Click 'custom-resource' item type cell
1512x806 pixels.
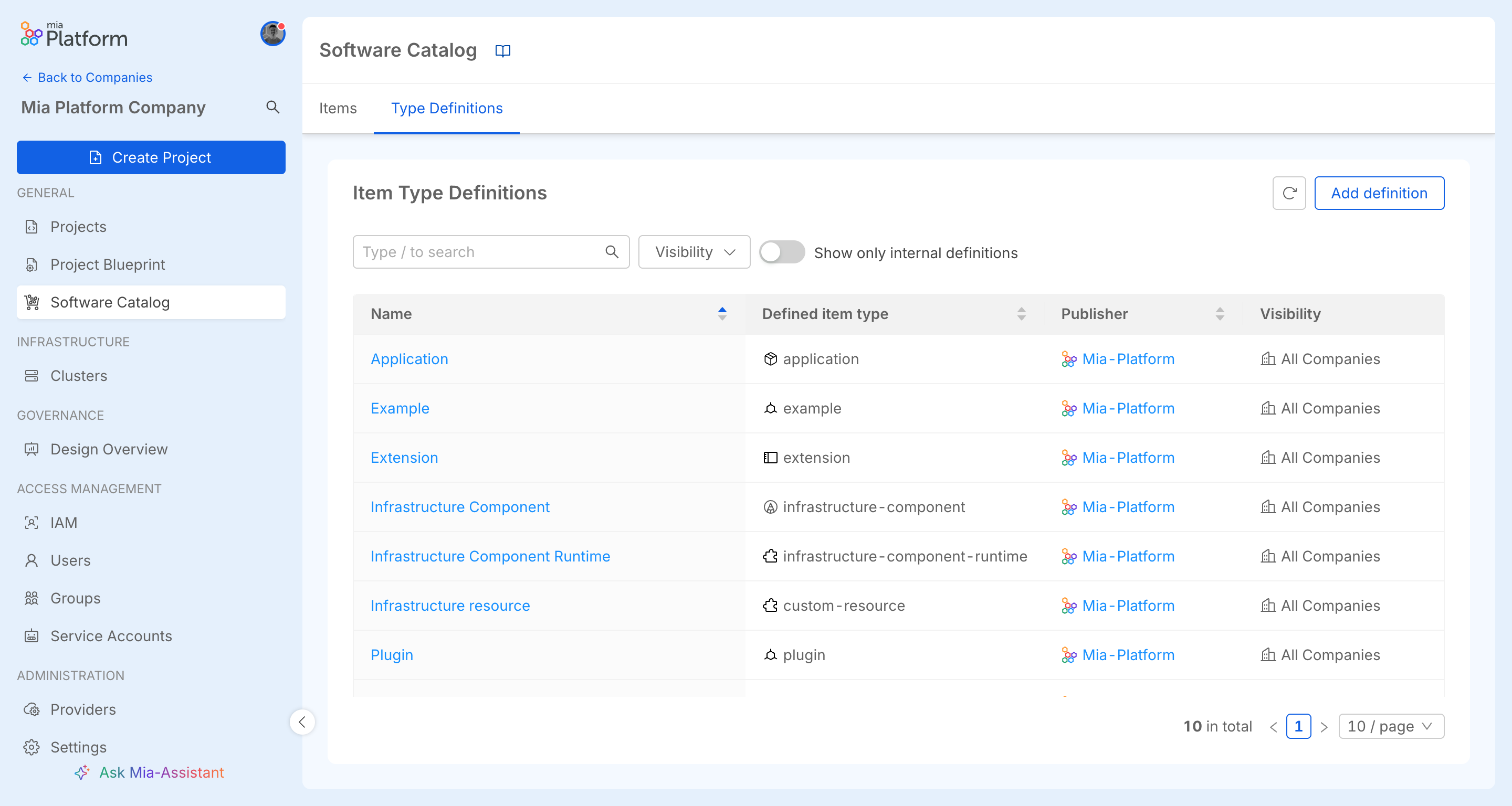844,606
